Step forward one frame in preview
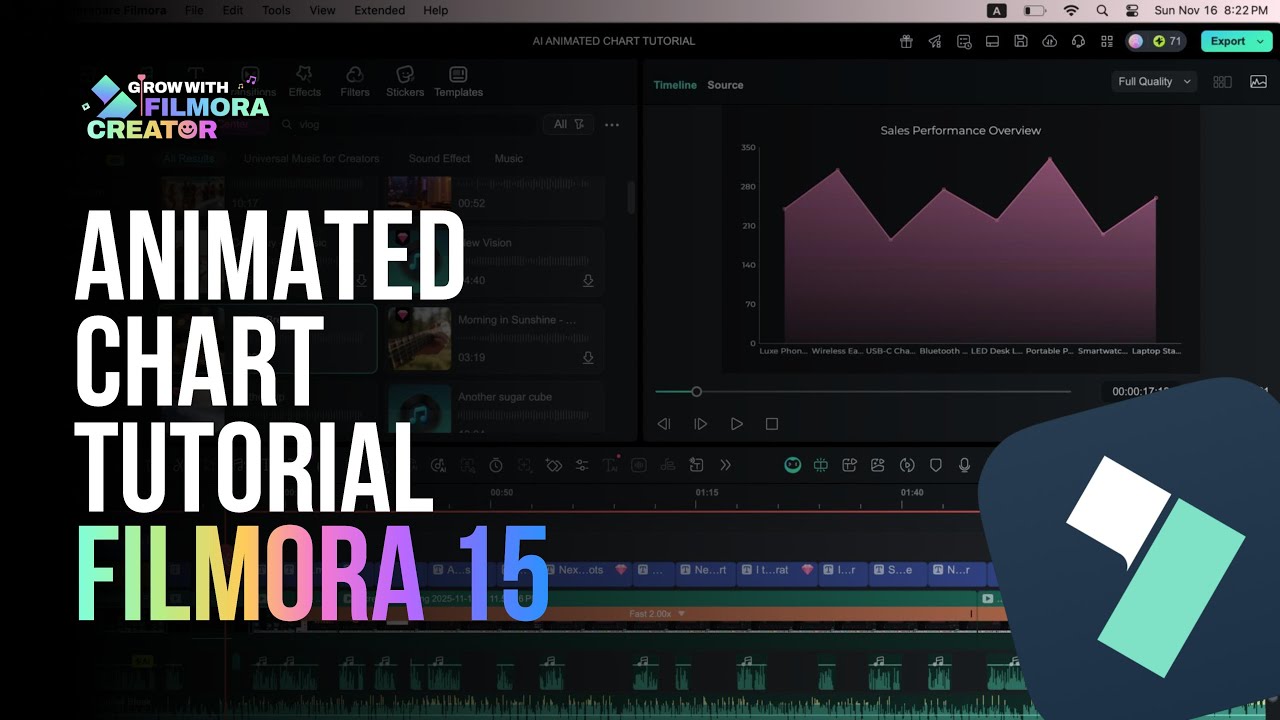This screenshot has height=720, width=1280. [700, 424]
